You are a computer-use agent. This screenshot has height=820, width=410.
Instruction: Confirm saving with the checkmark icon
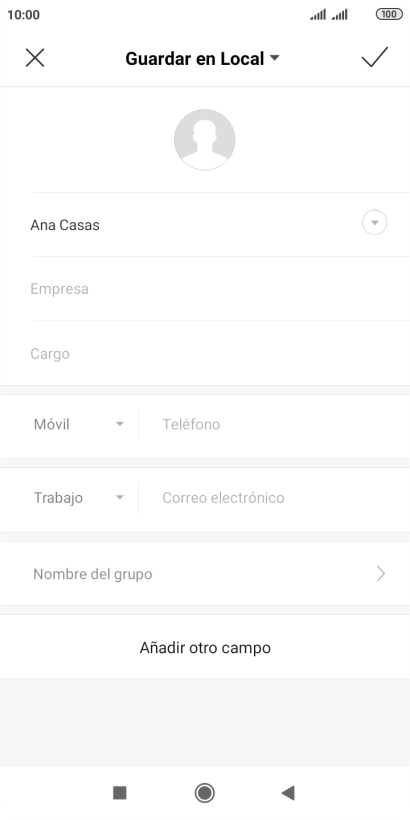(374, 58)
